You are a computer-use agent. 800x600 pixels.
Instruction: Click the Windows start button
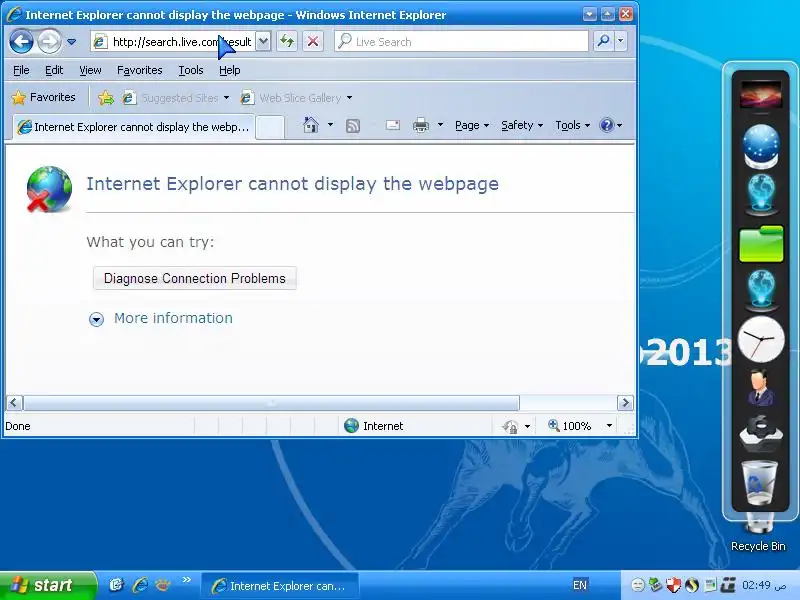[x=47, y=585]
